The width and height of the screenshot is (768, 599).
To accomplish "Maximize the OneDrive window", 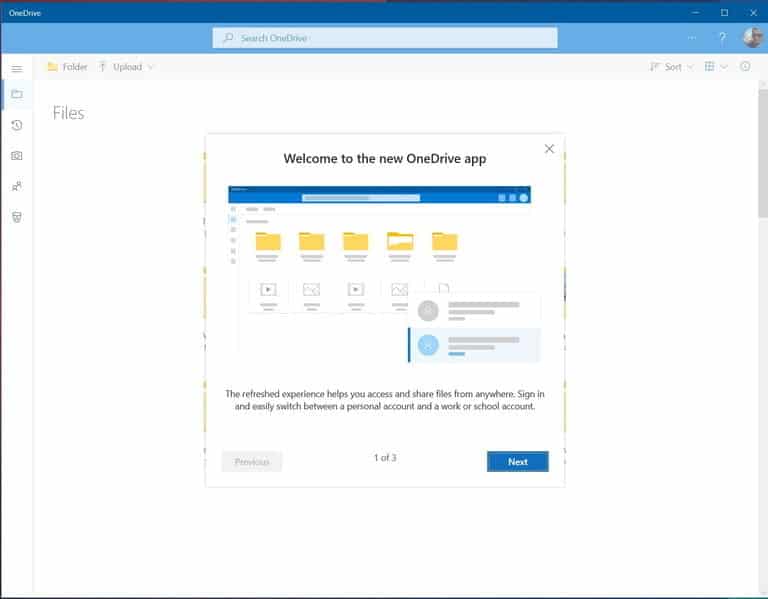I will [x=724, y=13].
